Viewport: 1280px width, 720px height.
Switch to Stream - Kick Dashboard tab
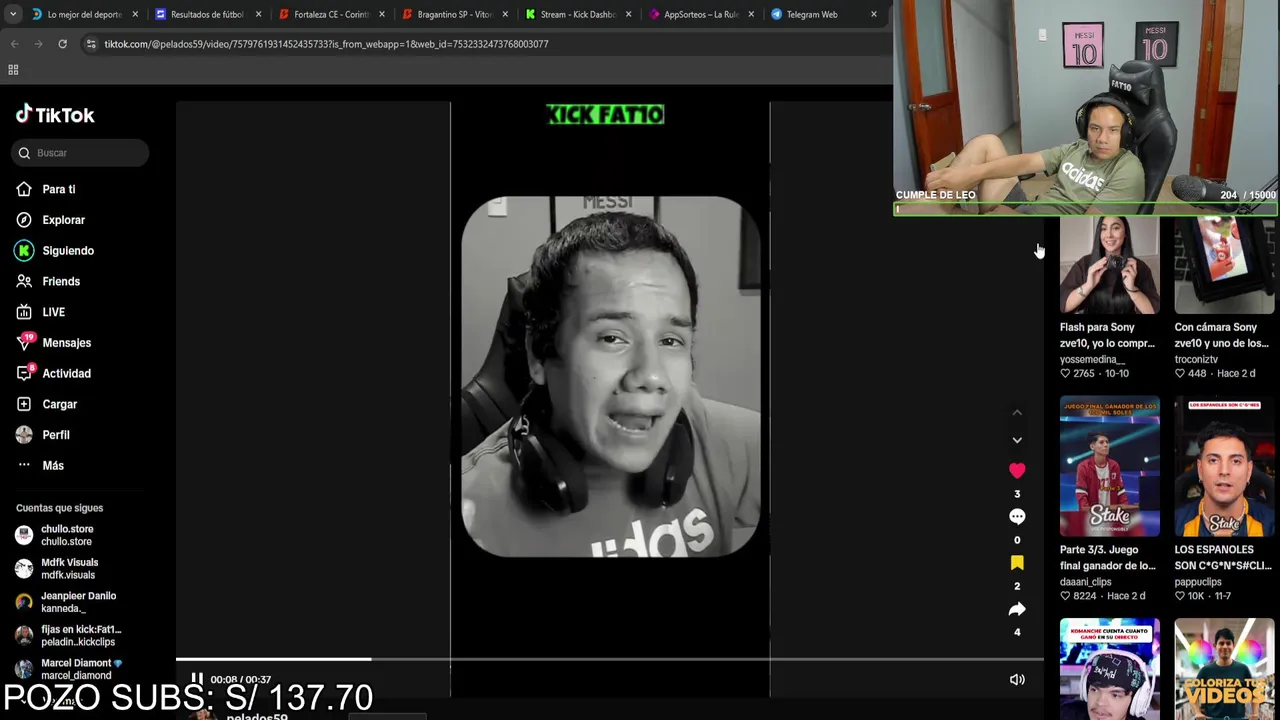click(x=577, y=14)
